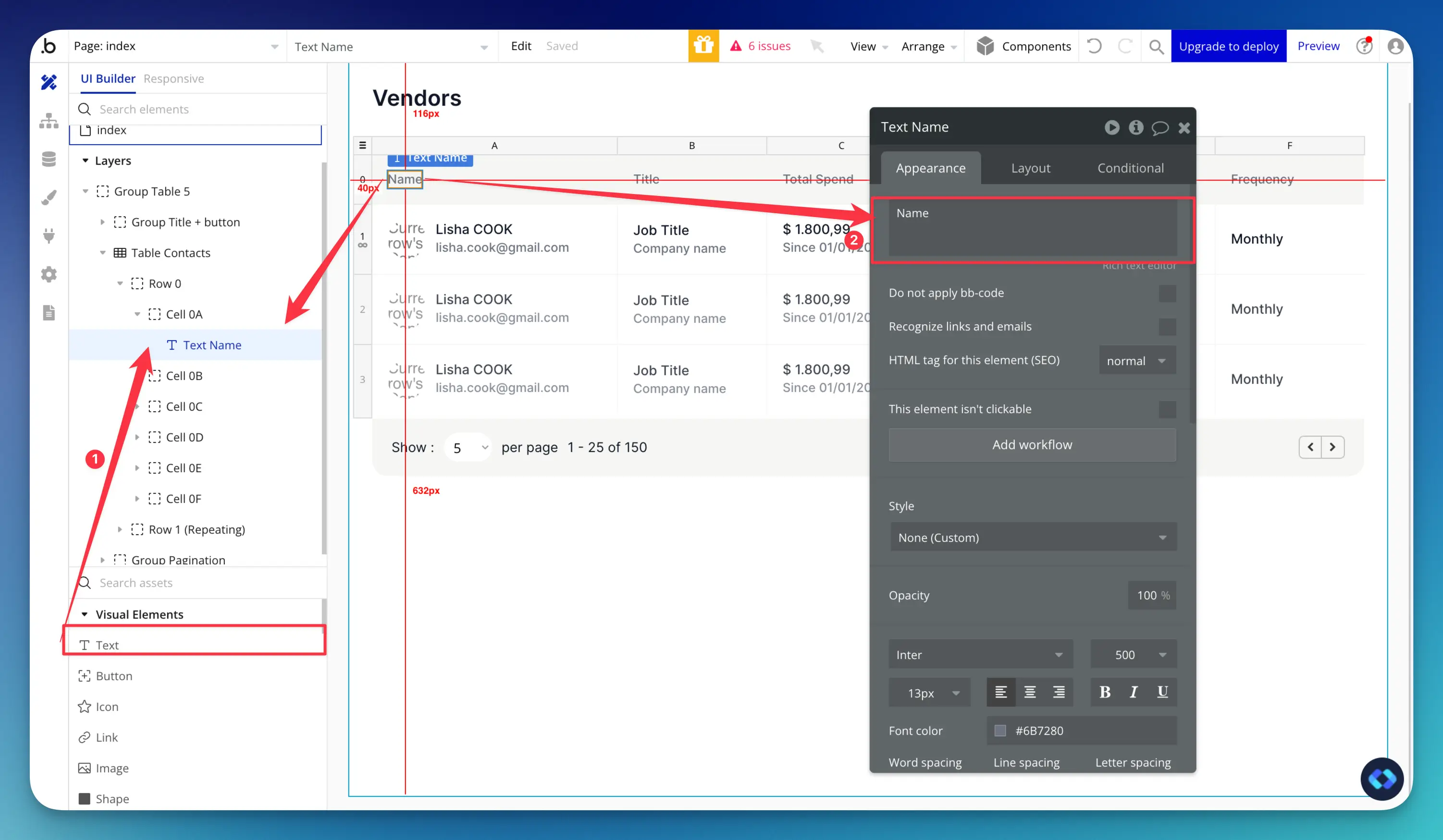Open the font weight 500 dropdown
The height and width of the screenshot is (840, 1443).
click(1134, 655)
